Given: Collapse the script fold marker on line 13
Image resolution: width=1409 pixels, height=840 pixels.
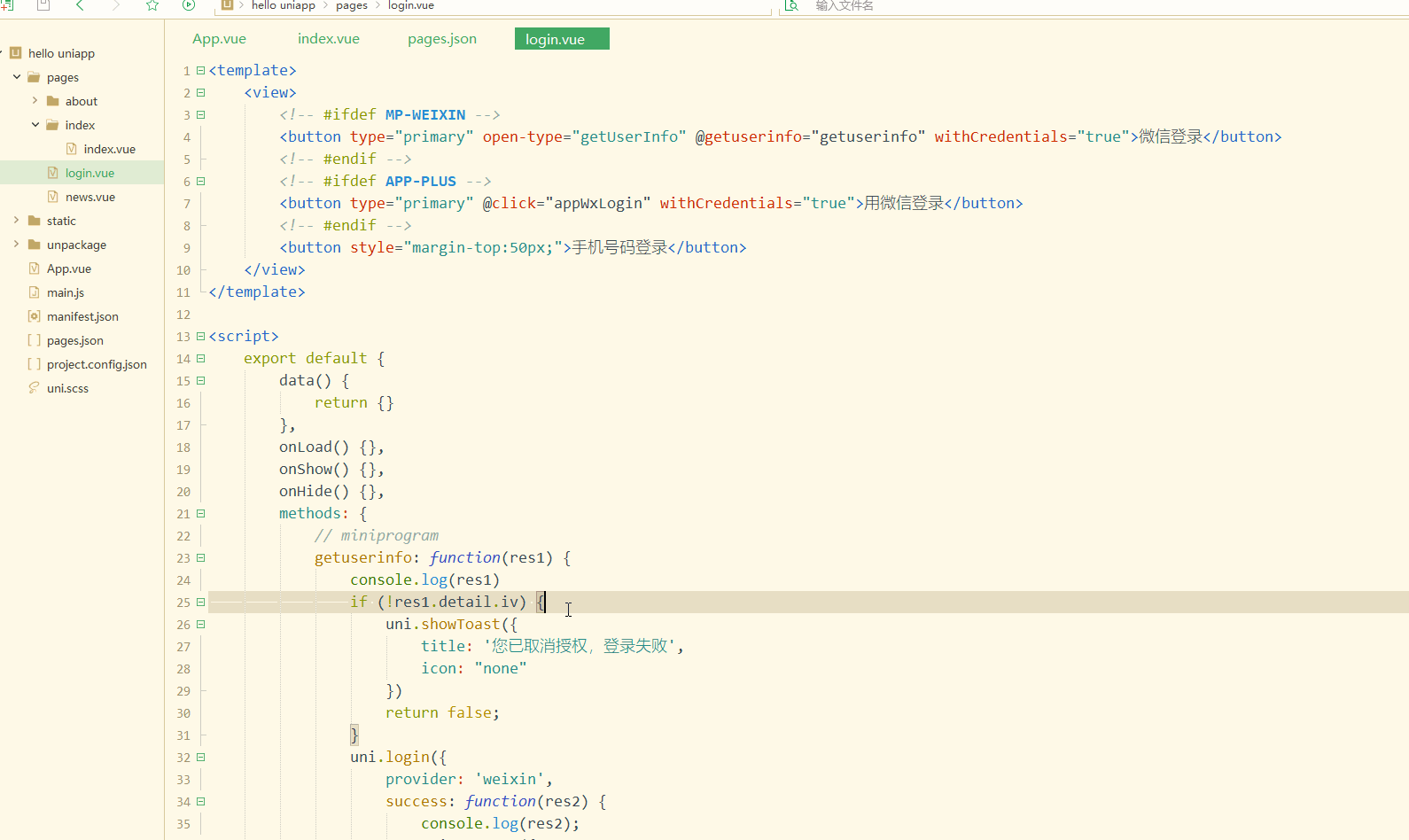Looking at the screenshot, I should pyautogui.click(x=200, y=336).
